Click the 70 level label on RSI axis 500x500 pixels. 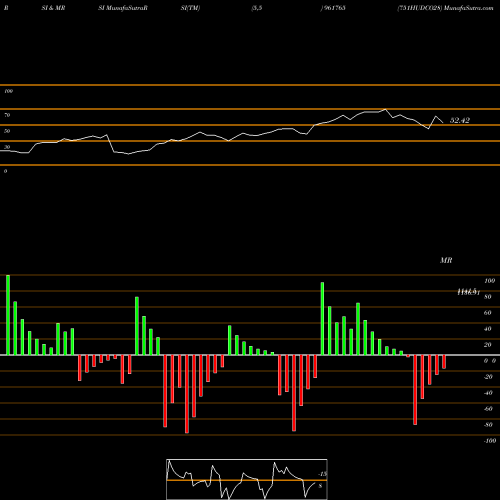click(x=7, y=115)
